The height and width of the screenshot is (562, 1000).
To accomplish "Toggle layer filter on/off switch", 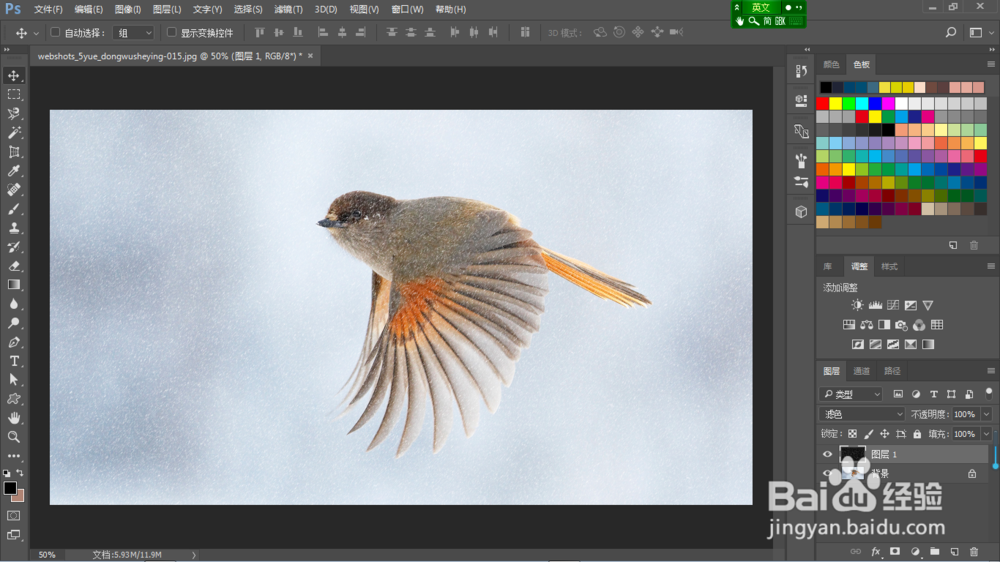I will 989,393.
